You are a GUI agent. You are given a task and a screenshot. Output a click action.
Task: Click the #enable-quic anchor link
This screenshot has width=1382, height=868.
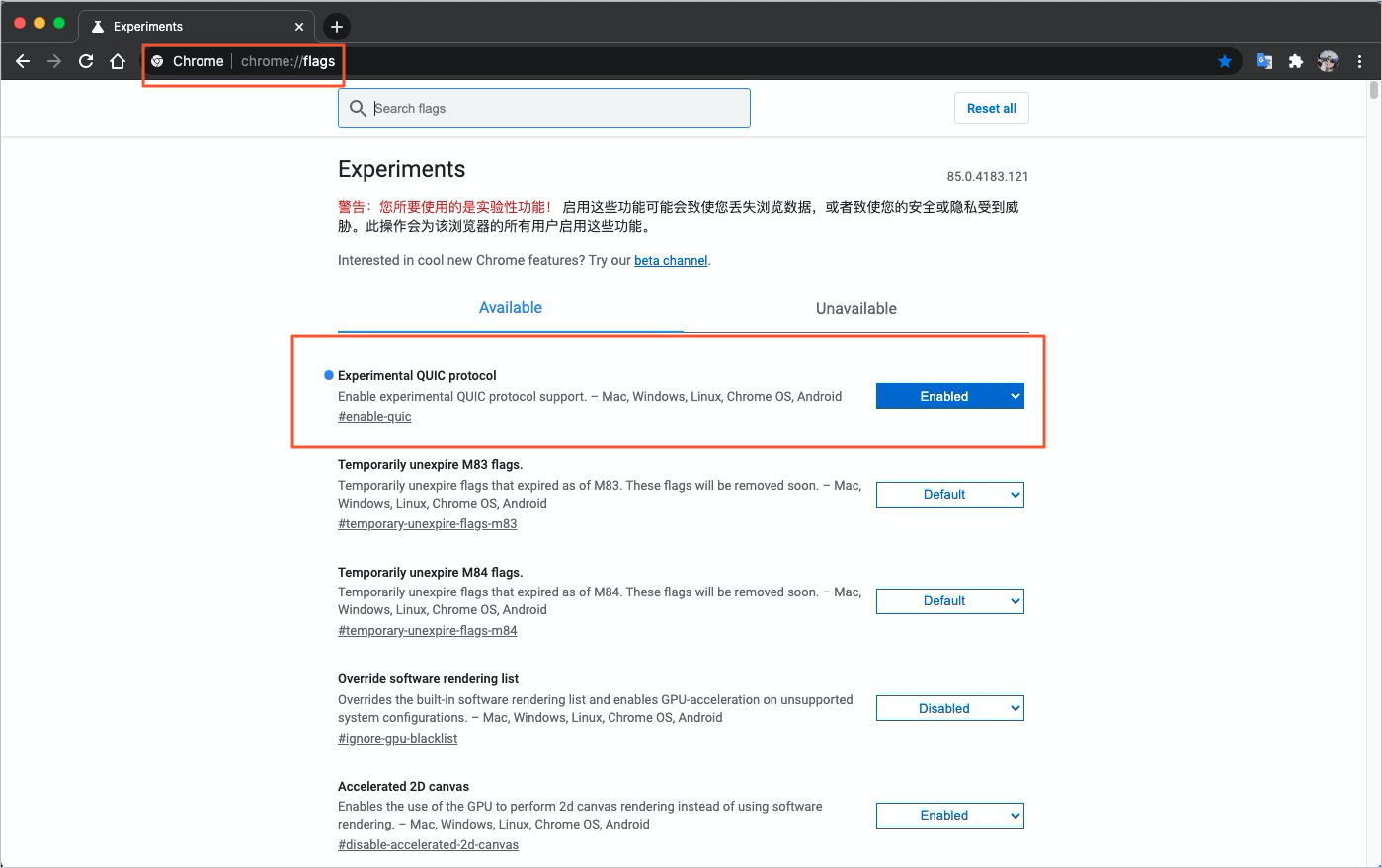pyautogui.click(x=374, y=417)
